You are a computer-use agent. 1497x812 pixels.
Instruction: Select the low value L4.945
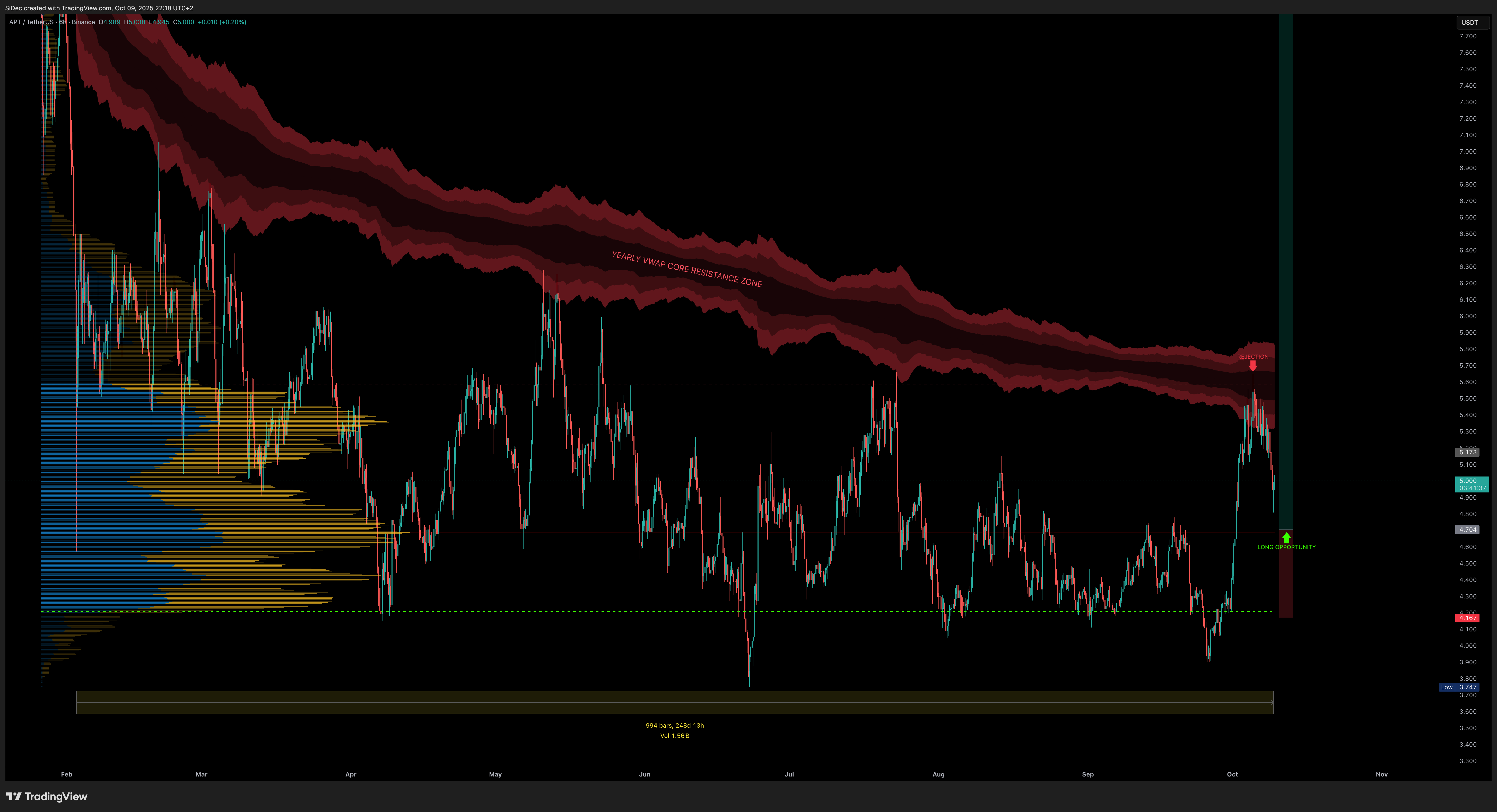[159, 22]
